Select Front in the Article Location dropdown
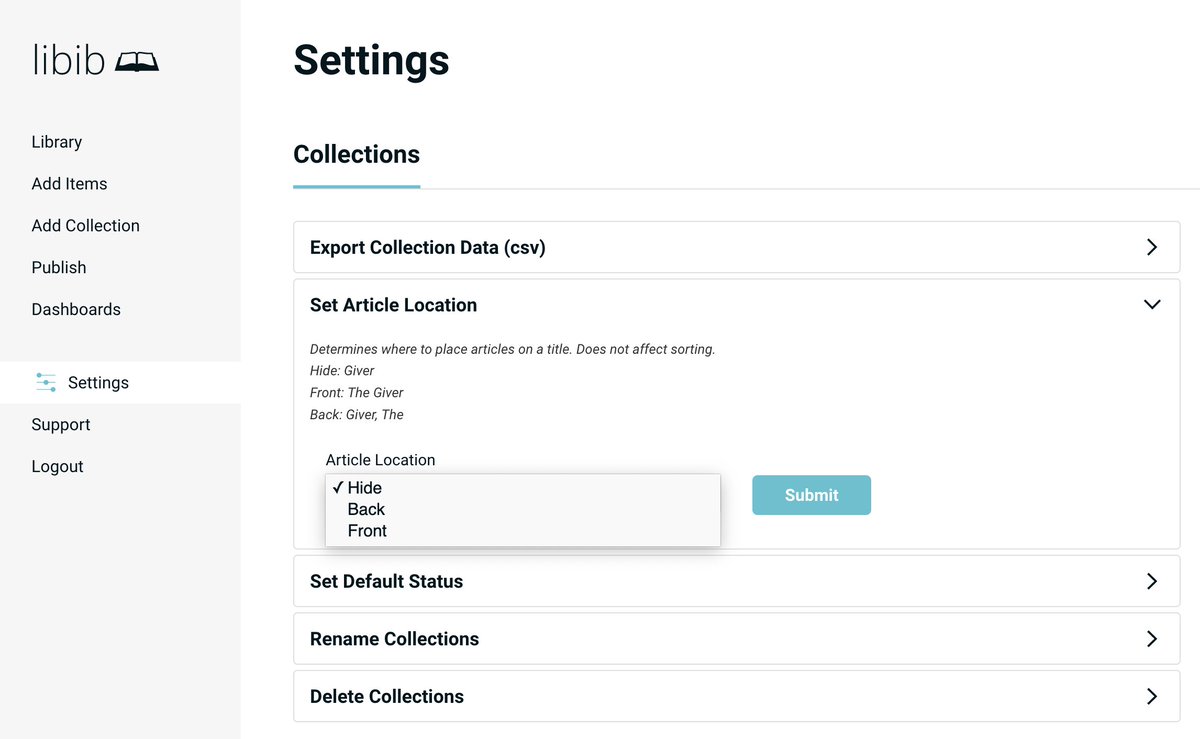Screen dimensions: 1200x739 coord(367,531)
